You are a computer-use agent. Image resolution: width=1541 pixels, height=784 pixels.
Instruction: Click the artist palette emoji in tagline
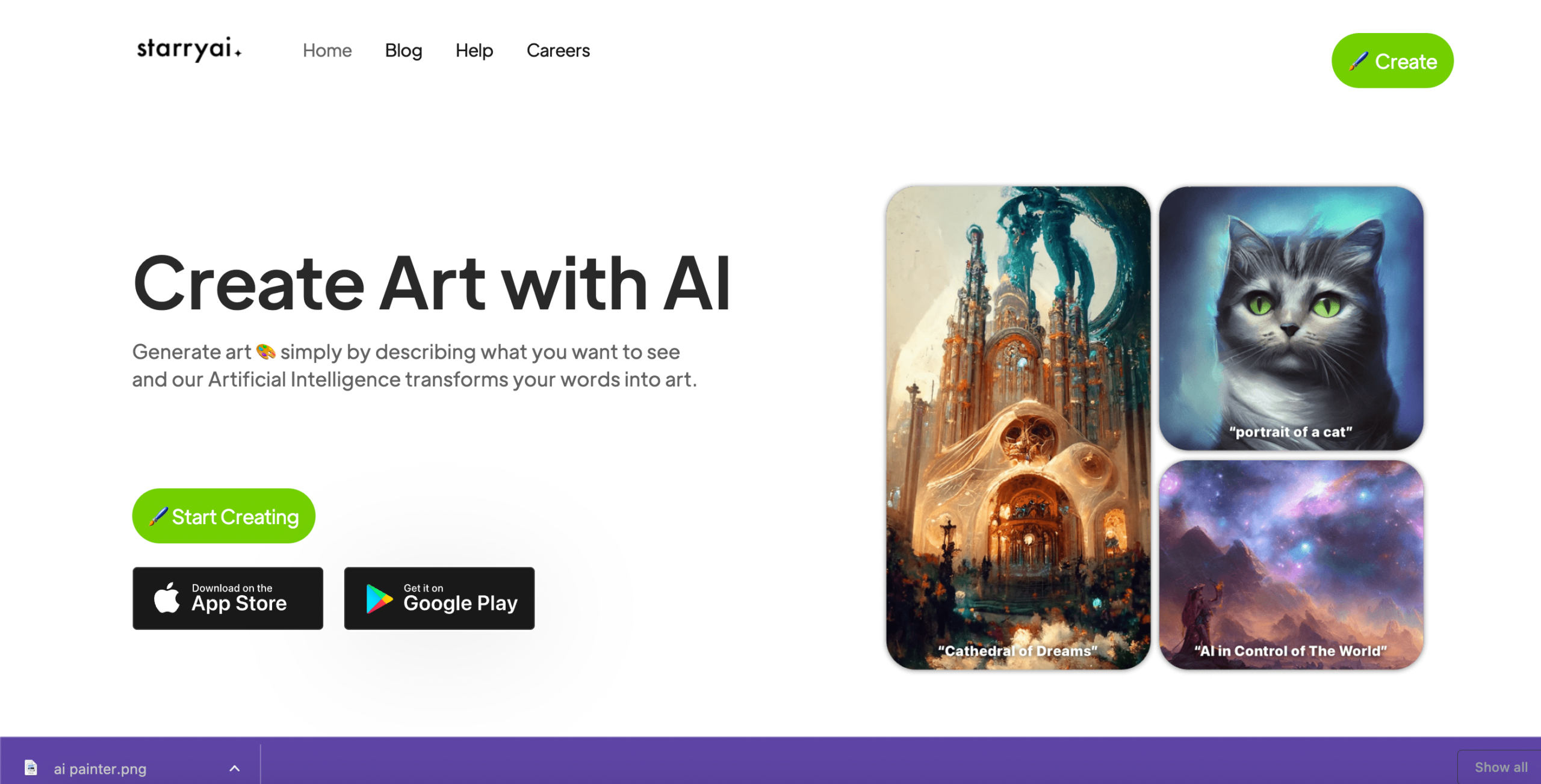pos(265,351)
